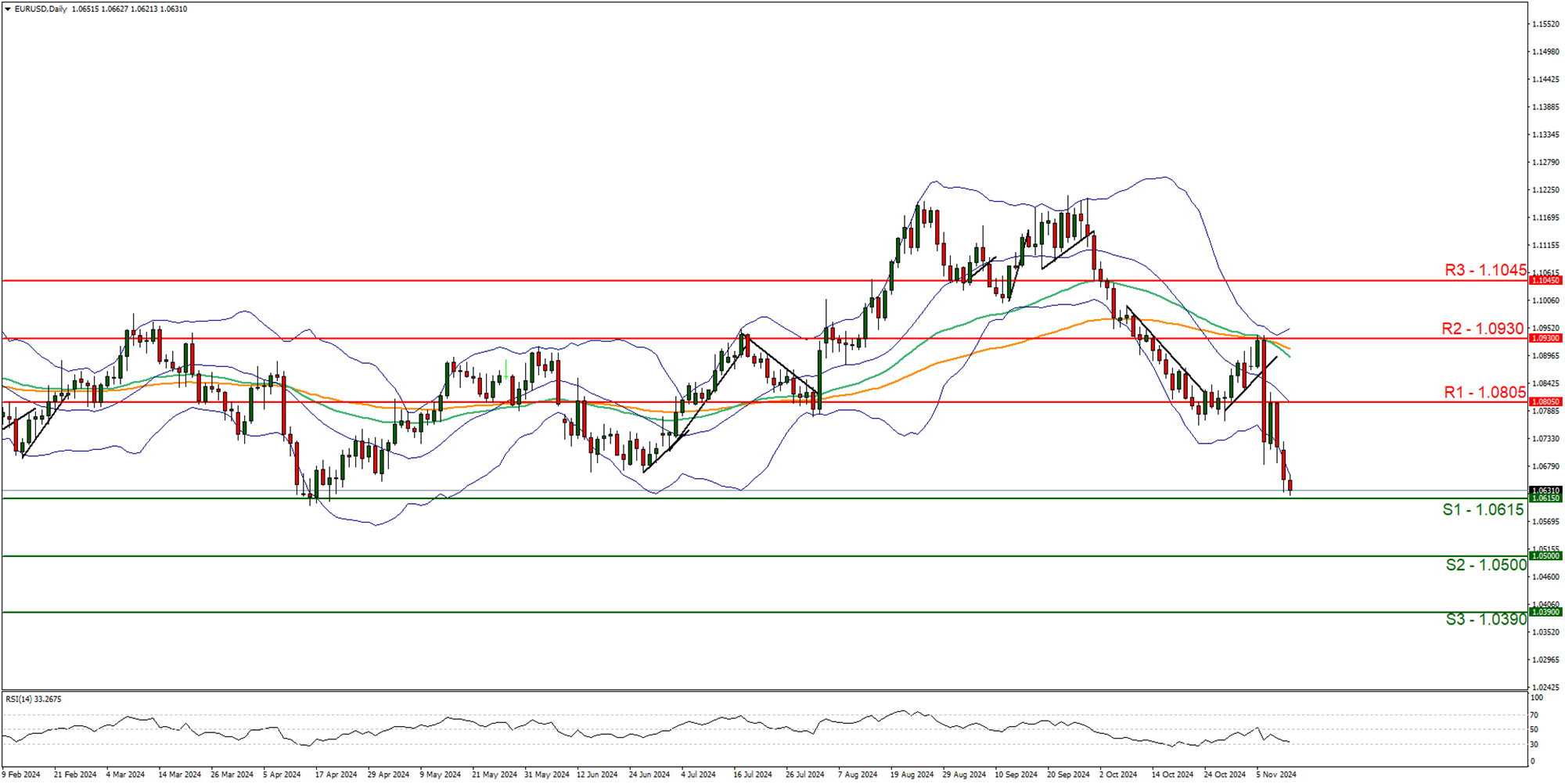The image size is (1565, 784).
Task: Click the black 1.06310 current price tag
Action: (x=1545, y=491)
